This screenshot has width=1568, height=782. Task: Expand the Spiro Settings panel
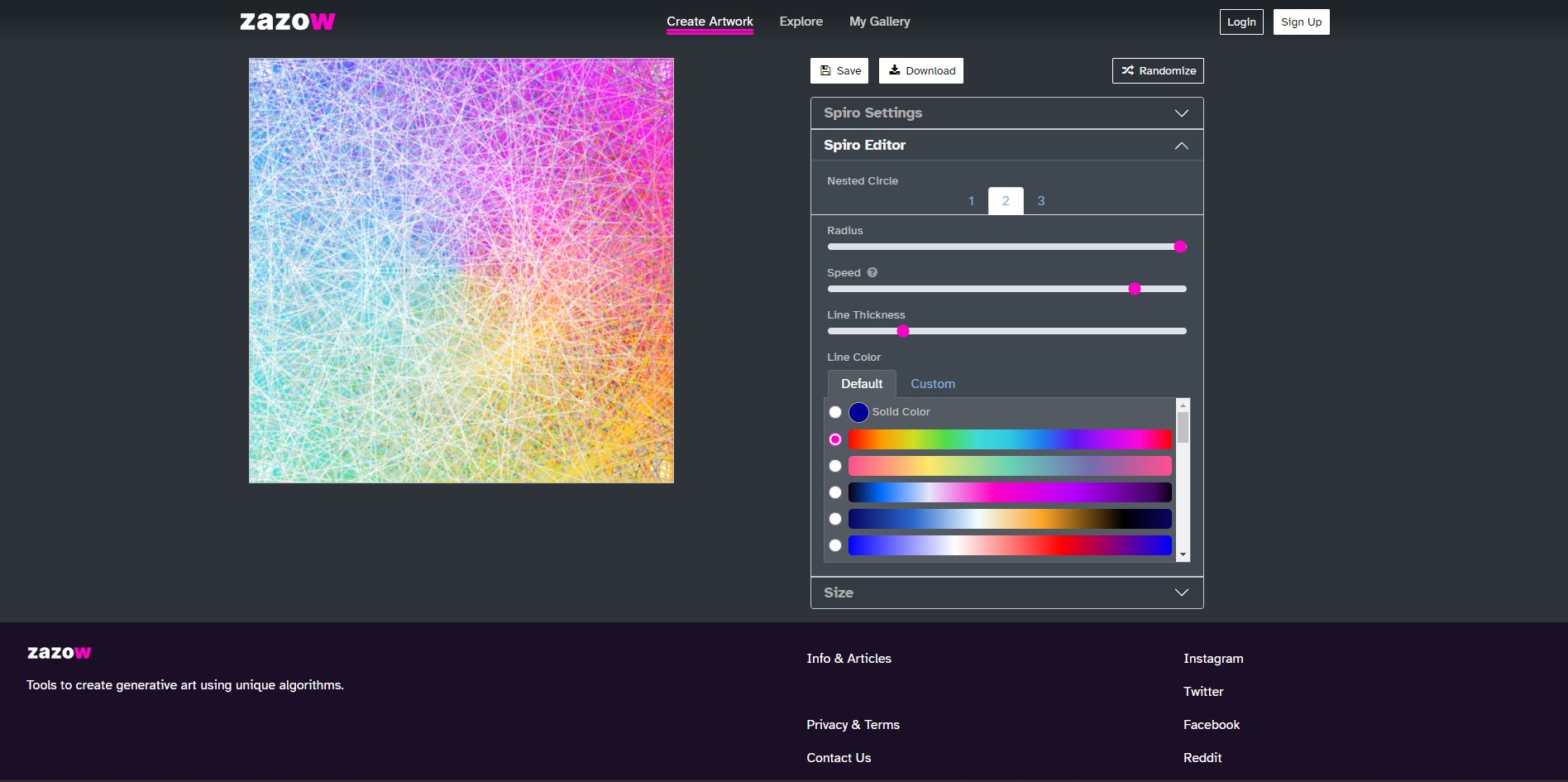[x=1006, y=113]
